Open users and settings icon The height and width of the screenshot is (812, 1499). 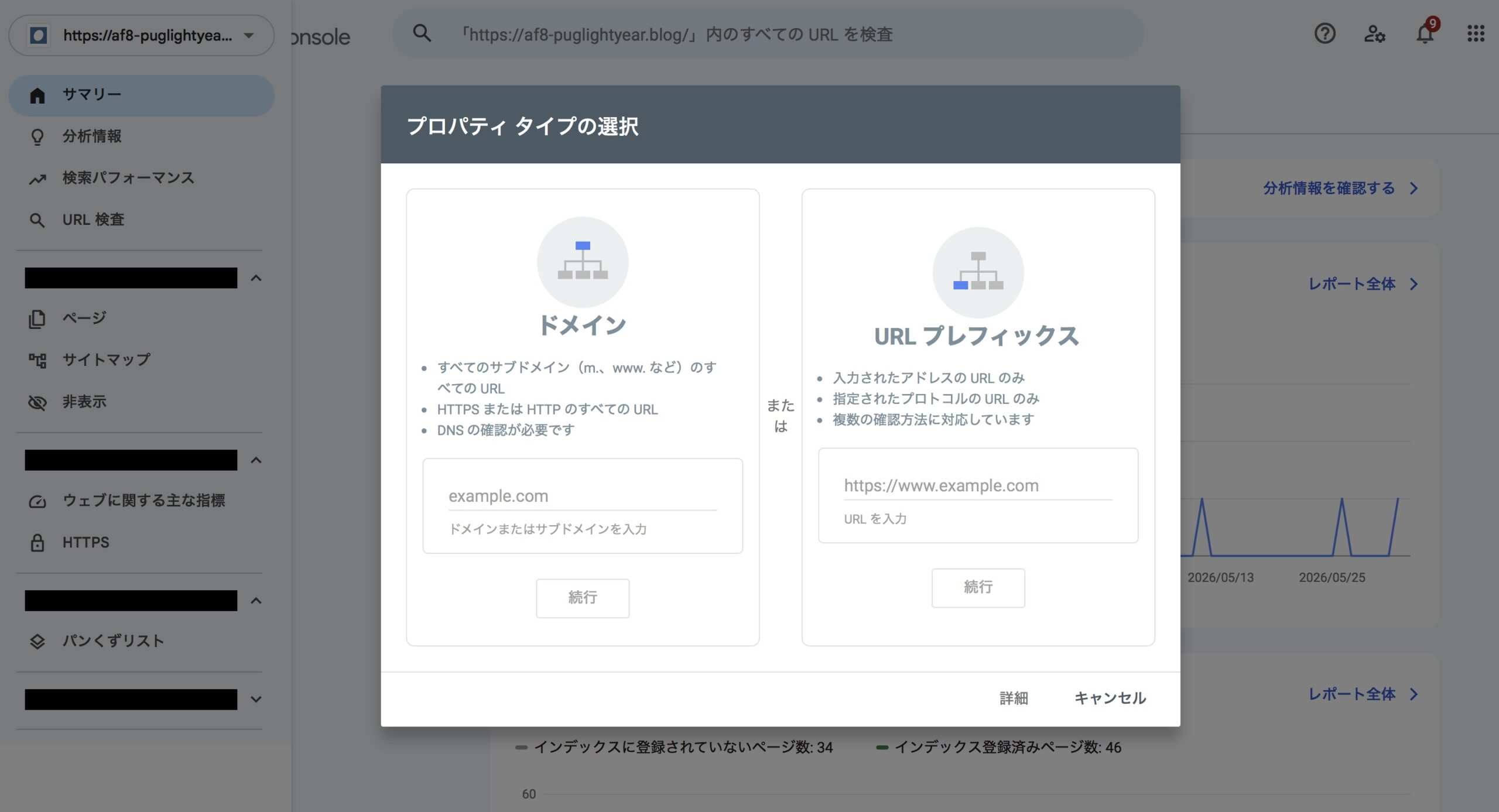click(1374, 34)
